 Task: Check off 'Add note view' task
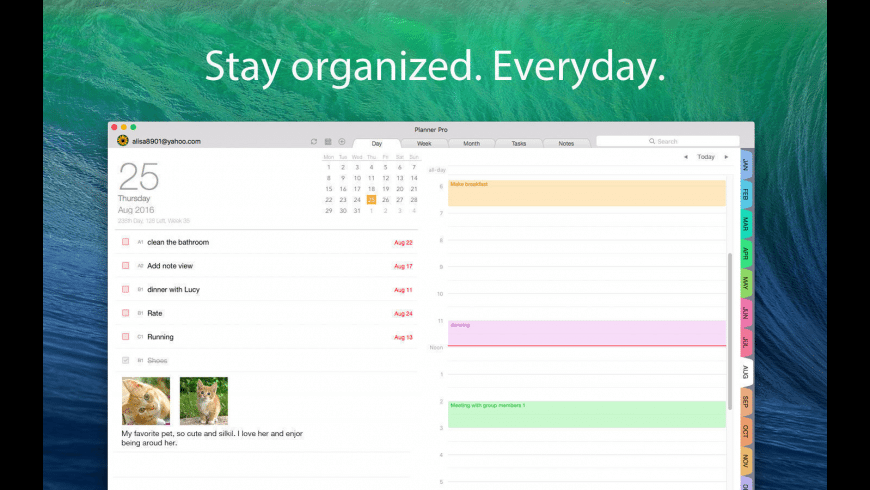[x=125, y=266]
